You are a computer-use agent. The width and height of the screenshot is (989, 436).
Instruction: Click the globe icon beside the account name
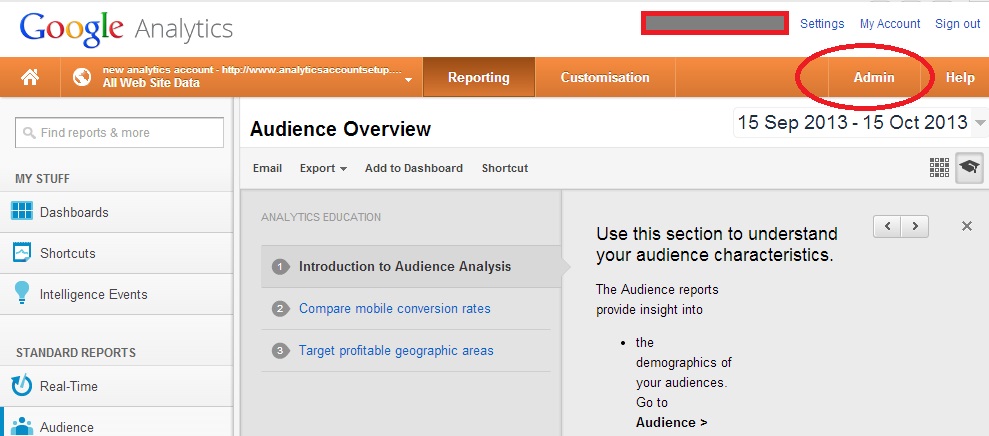[81, 78]
